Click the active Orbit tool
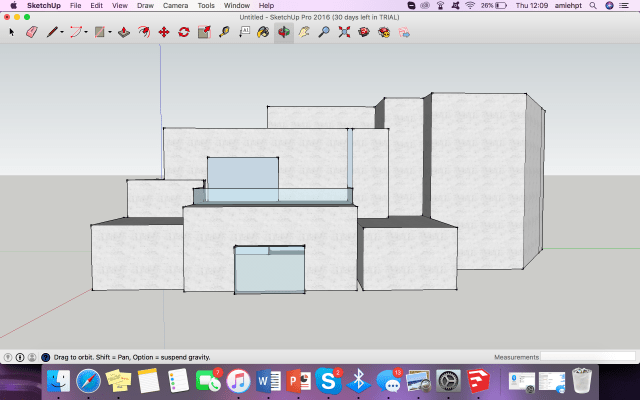Image resolution: width=640 pixels, height=400 pixels. 284,32
